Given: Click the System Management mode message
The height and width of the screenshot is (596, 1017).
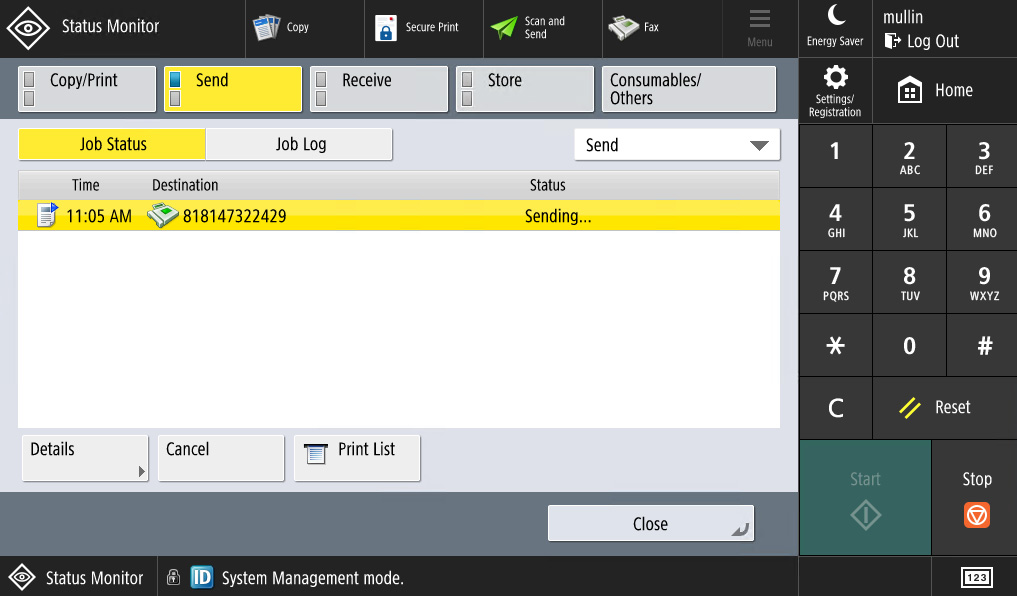Looking at the screenshot, I should pos(313,577).
